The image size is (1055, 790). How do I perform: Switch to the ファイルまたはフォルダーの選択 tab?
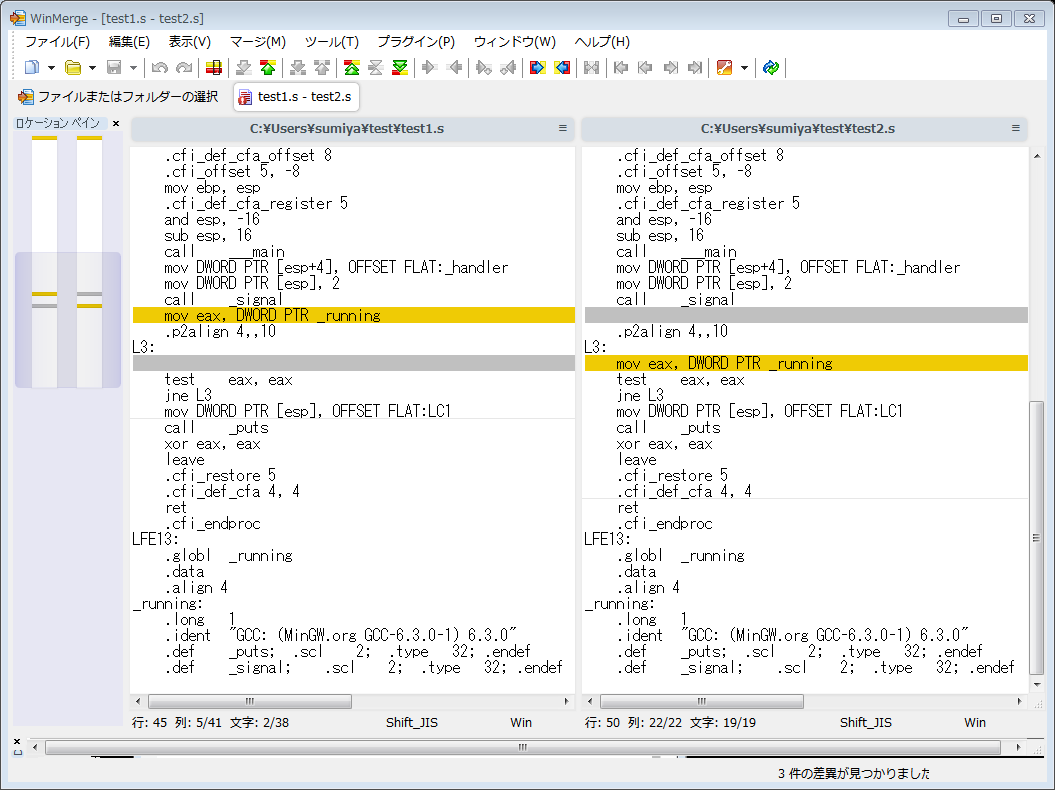118,97
